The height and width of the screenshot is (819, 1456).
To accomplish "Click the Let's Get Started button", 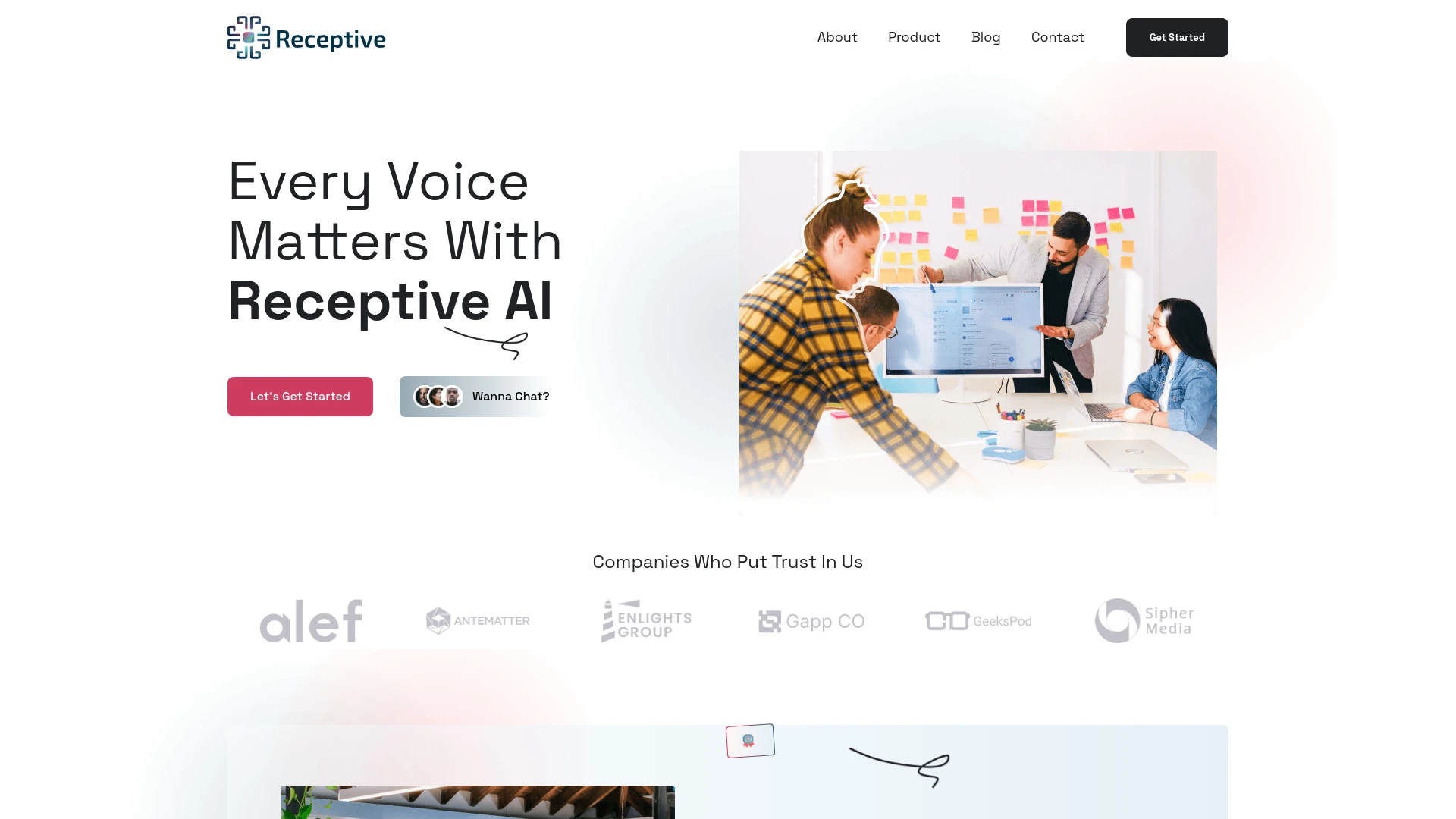I will tap(300, 396).
